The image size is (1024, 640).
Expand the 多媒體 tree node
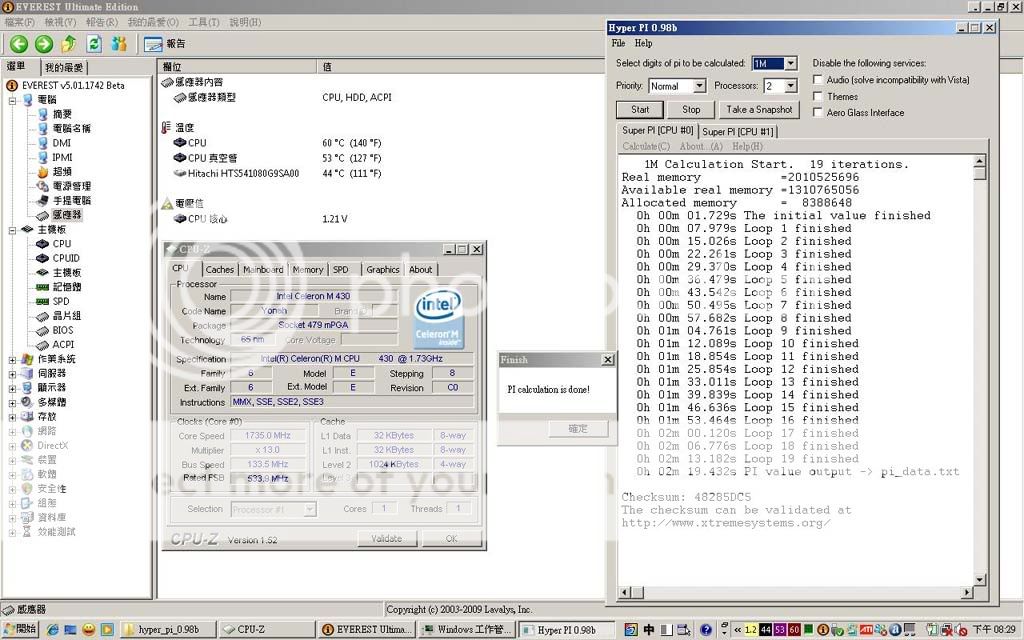coord(12,402)
